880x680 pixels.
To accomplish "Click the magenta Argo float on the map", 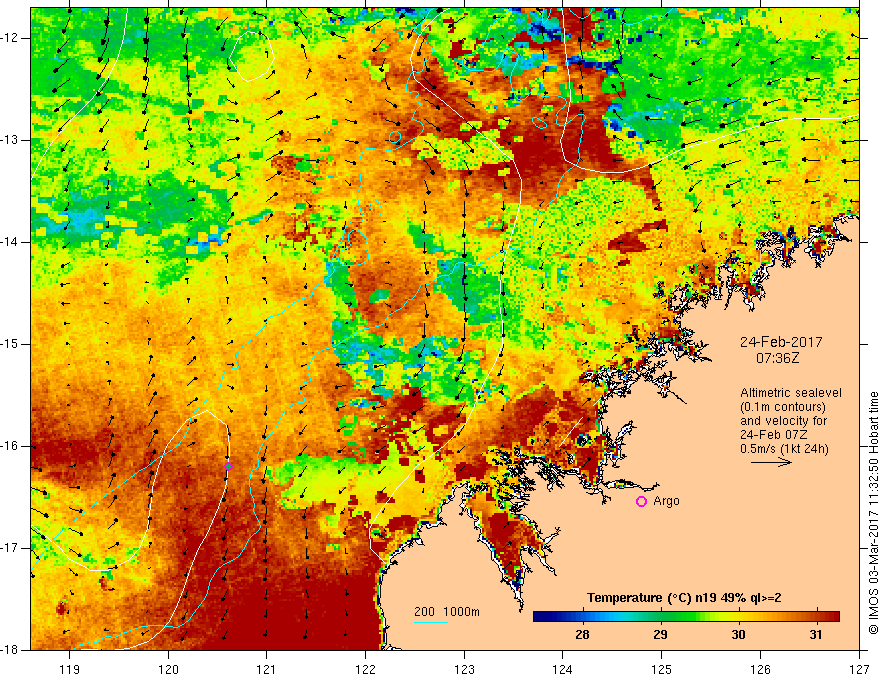I will (228, 466).
